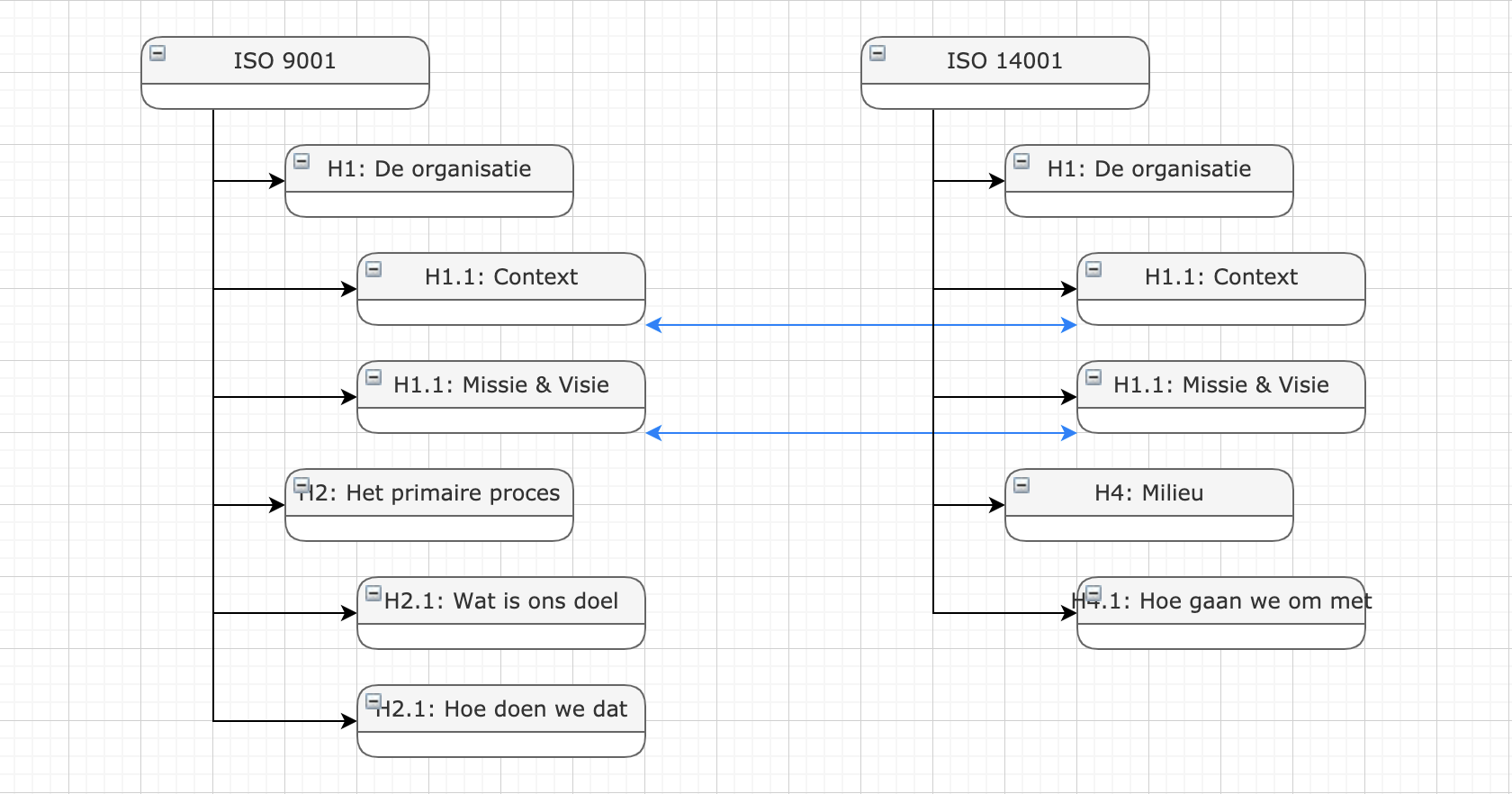Select H1.1: Context label under ISO 9001
Image resolution: width=1512 pixels, height=794 pixels.
point(501,277)
